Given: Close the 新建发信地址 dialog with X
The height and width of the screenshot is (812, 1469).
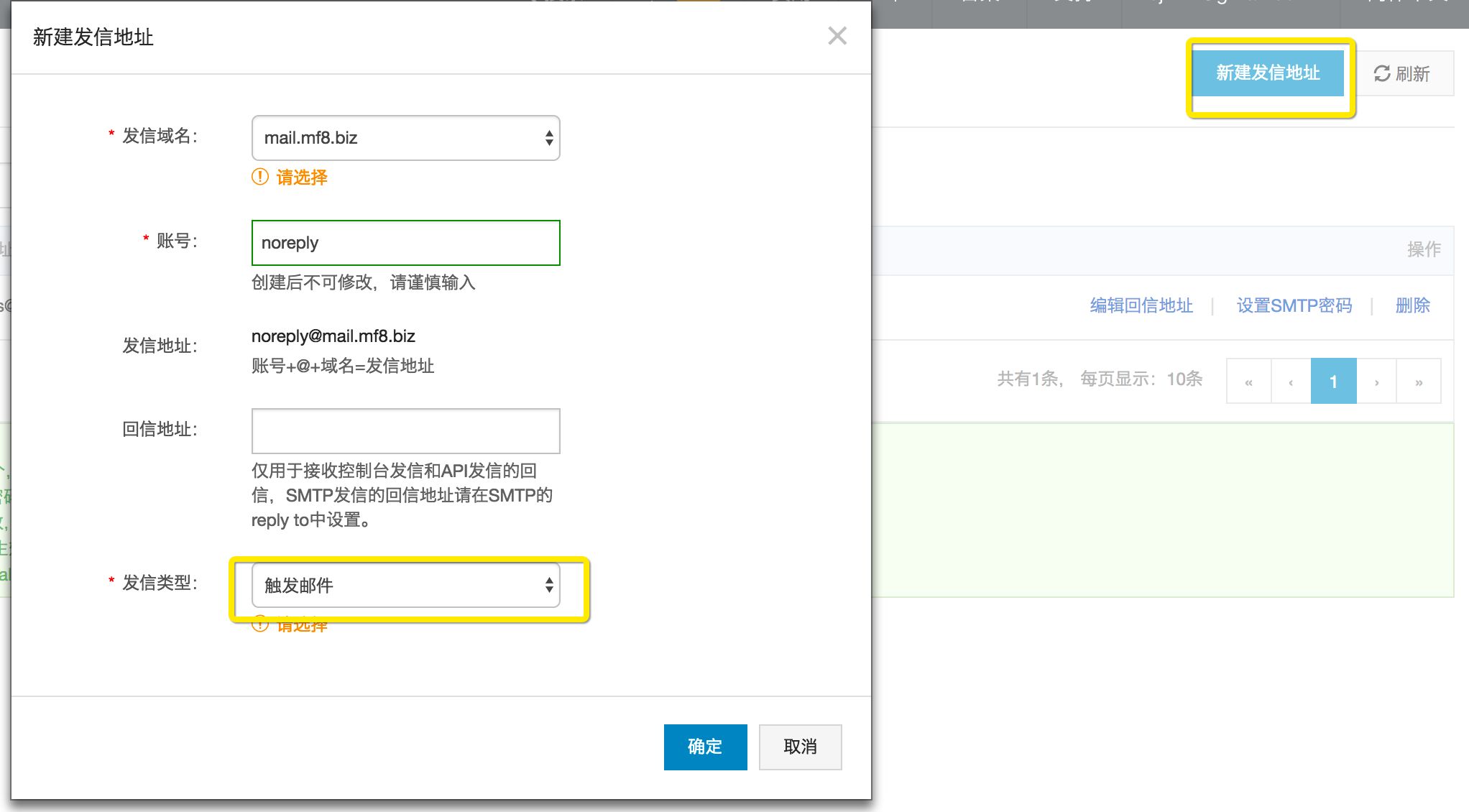Looking at the screenshot, I should pyautogui.click(x=837, y=36).
